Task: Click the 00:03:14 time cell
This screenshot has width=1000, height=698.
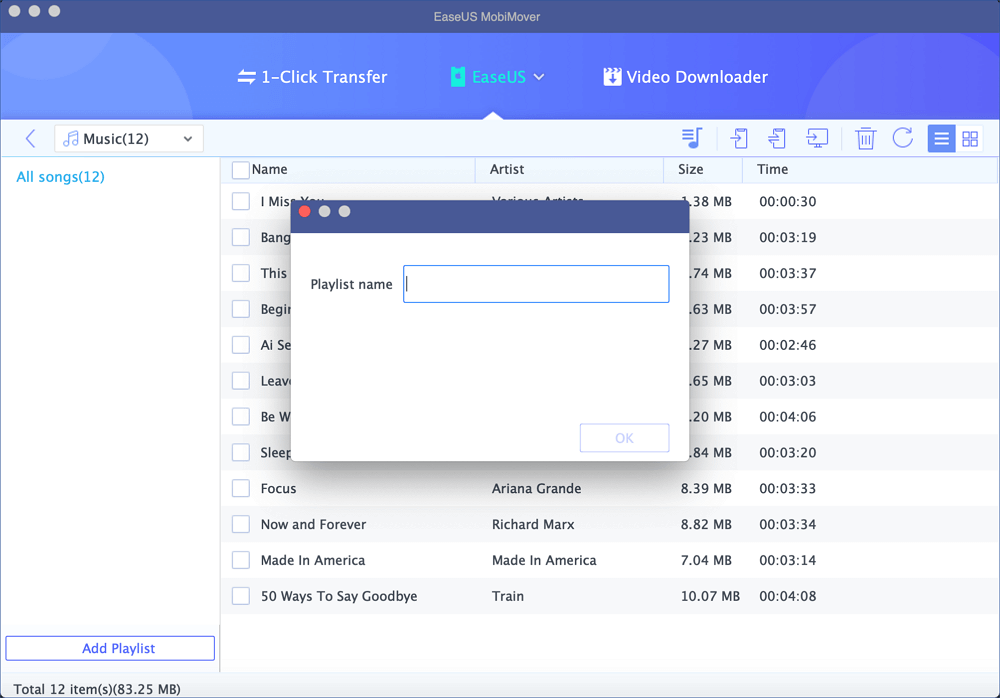Action: 788,560
